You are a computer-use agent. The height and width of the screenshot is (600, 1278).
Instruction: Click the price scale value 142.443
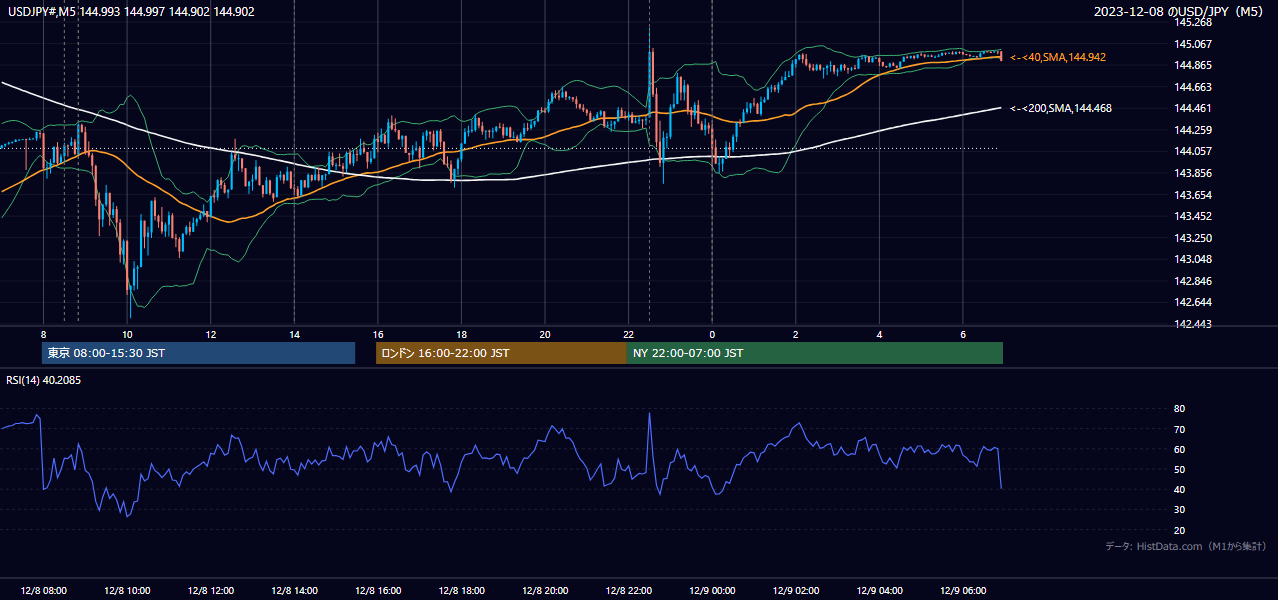pyautogui.click(x=1193, y=324)
